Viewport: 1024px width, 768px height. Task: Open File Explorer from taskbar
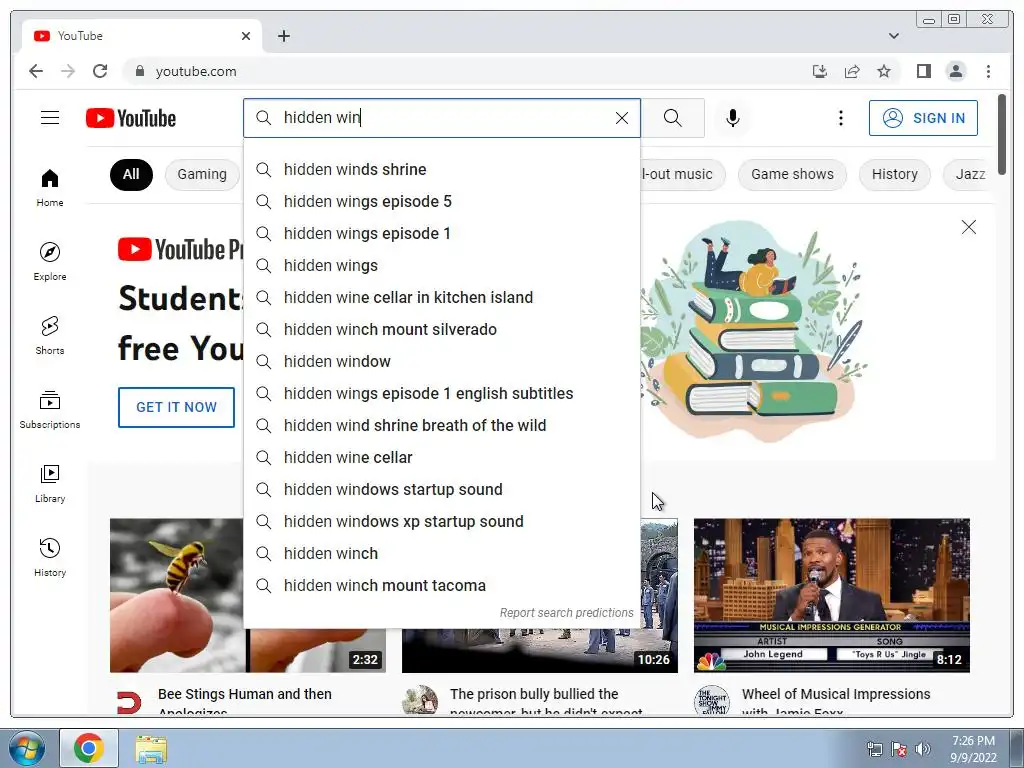point(151,748)
